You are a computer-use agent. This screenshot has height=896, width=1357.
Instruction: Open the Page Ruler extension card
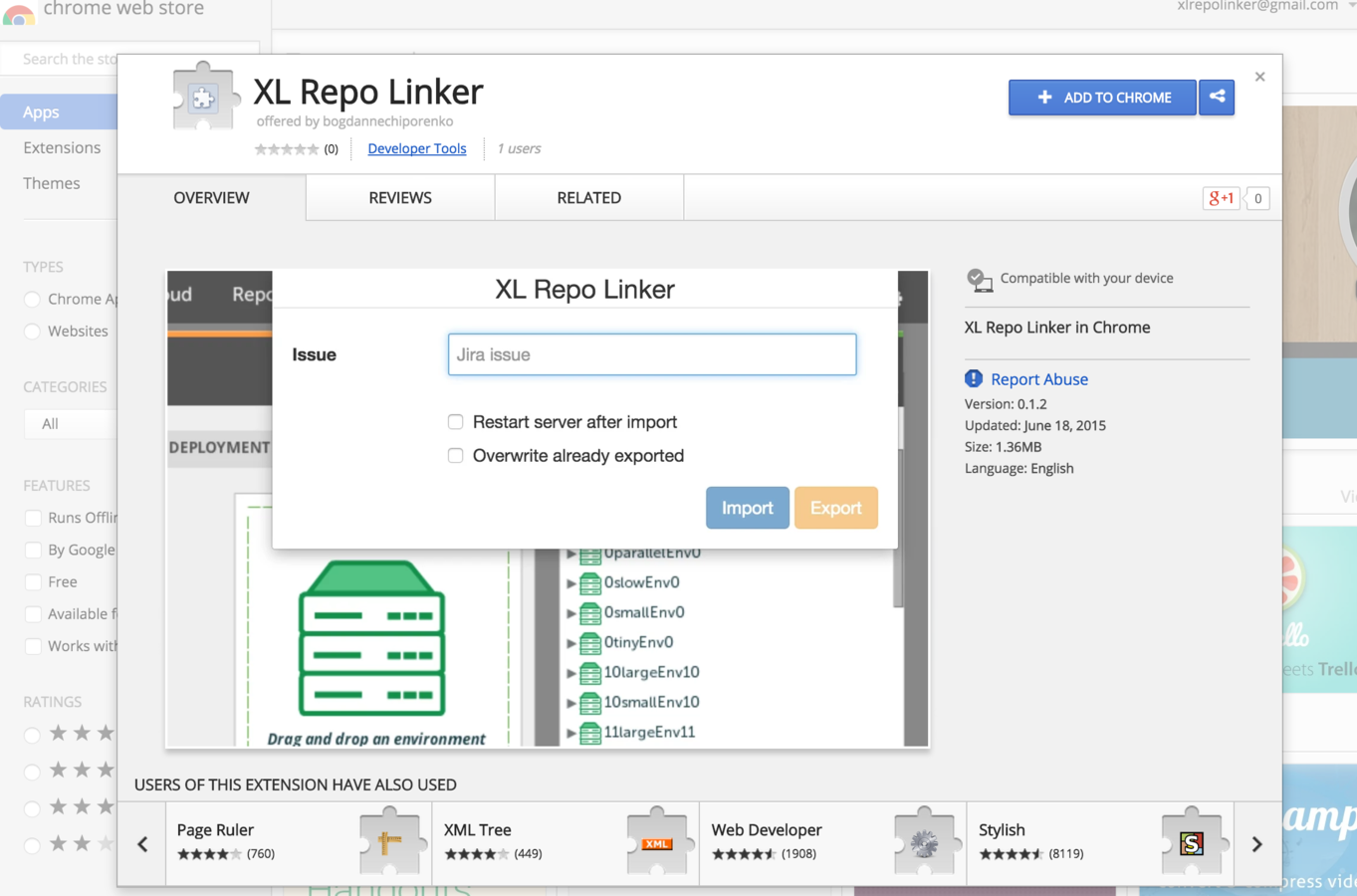[299, 843]
